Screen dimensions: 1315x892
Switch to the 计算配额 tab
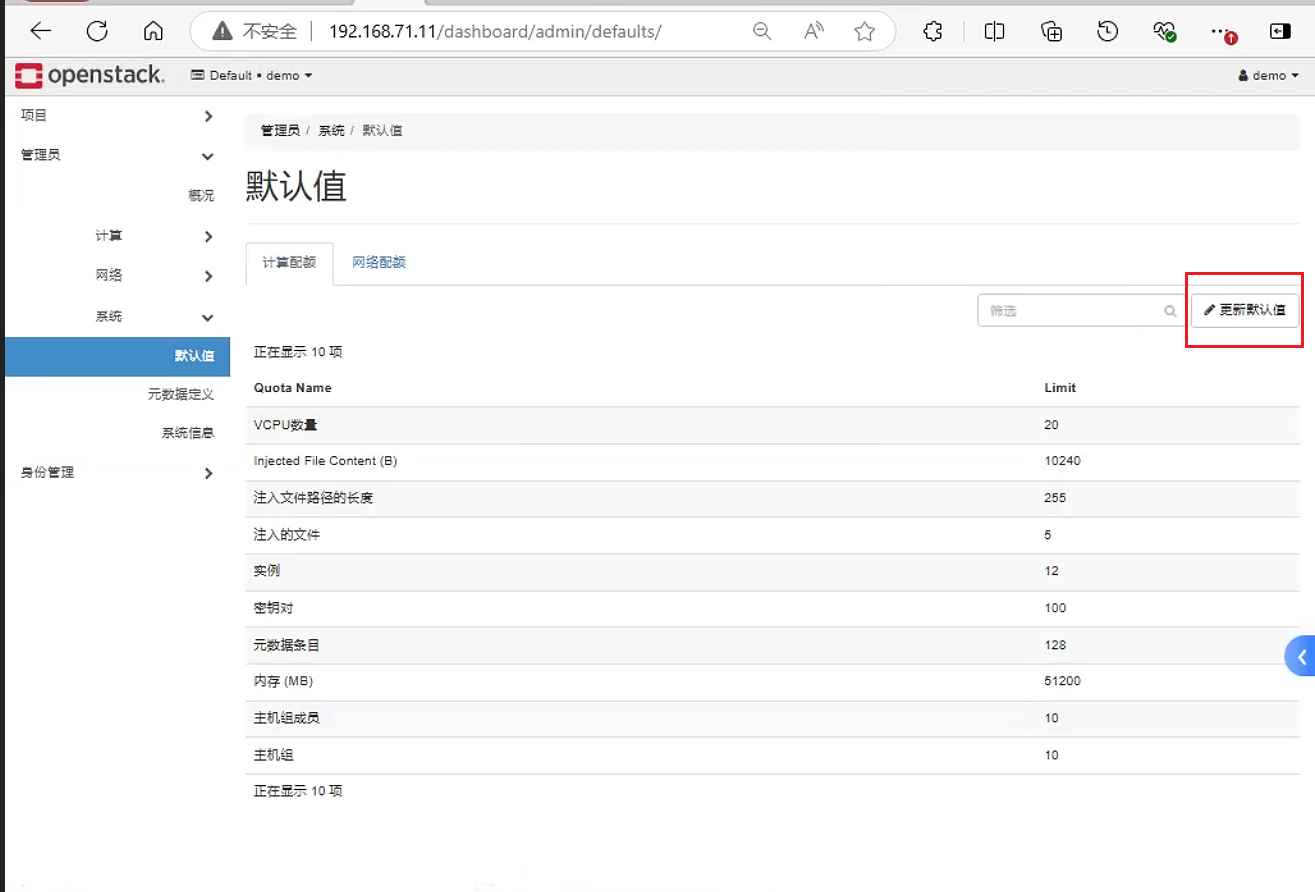pos(289,263)
